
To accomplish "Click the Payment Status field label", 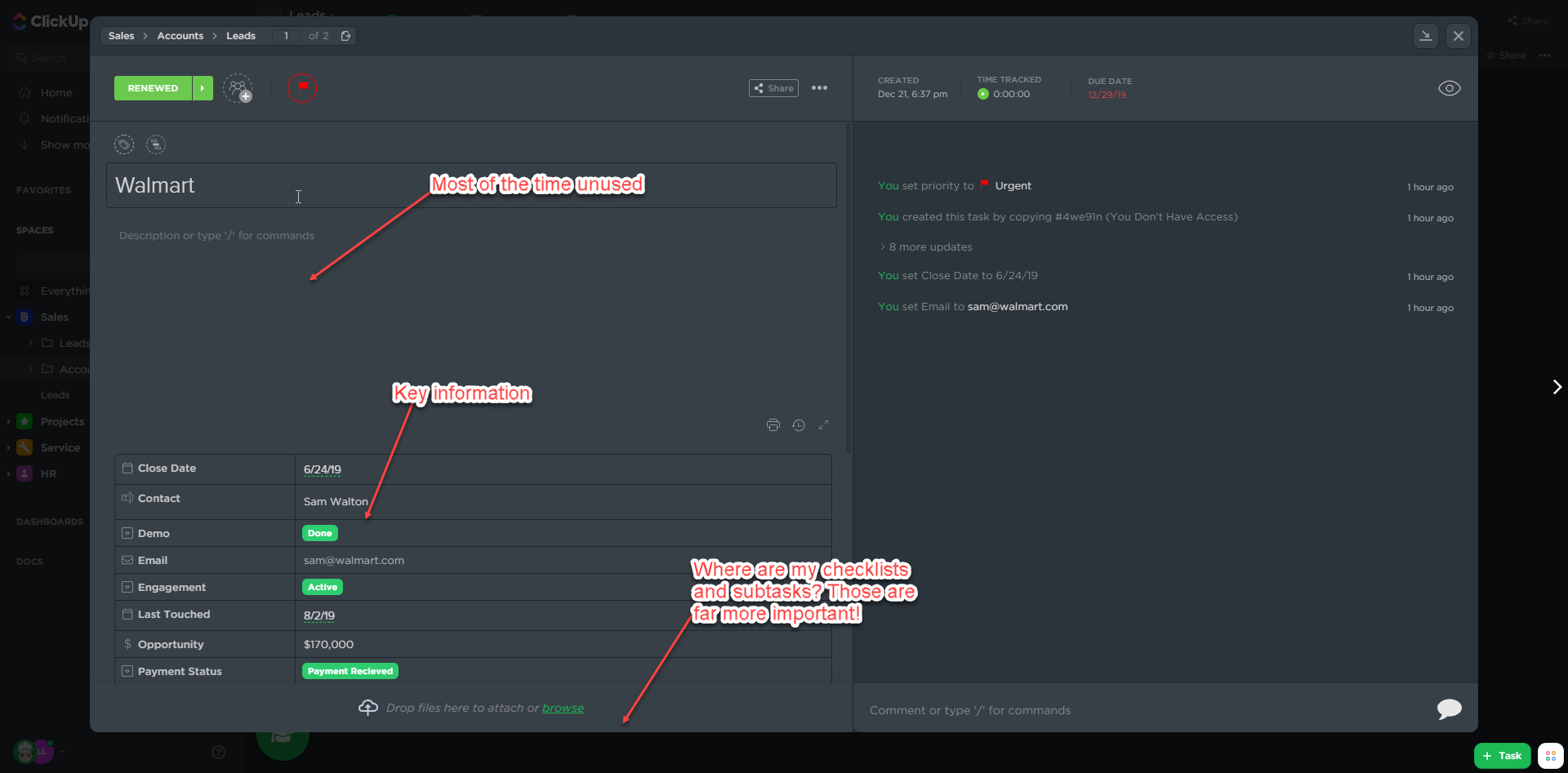I will (180, 671).
